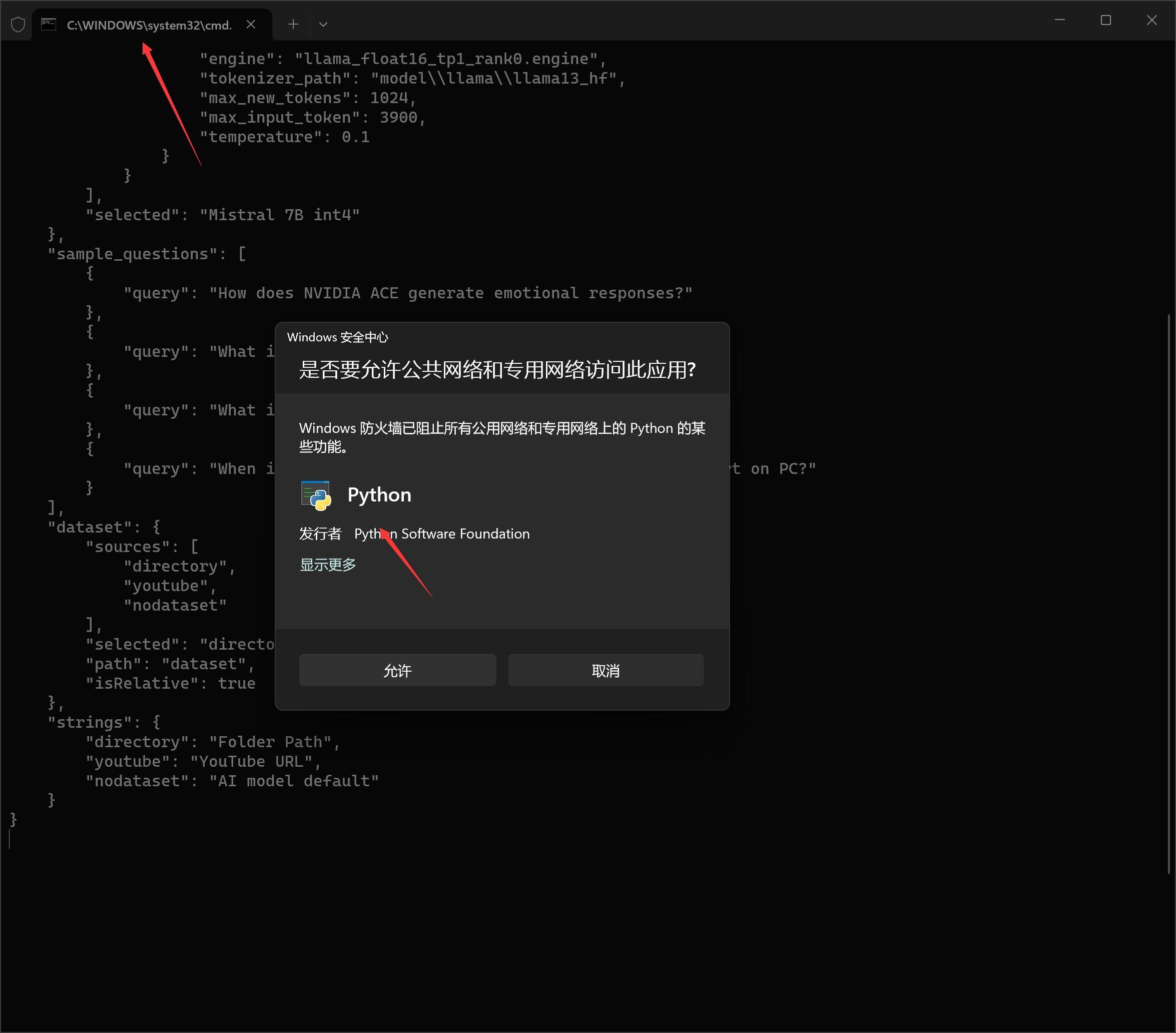Click the "dataset": { line
This screenshot has height=1033, width=1176.
[104, 527]
